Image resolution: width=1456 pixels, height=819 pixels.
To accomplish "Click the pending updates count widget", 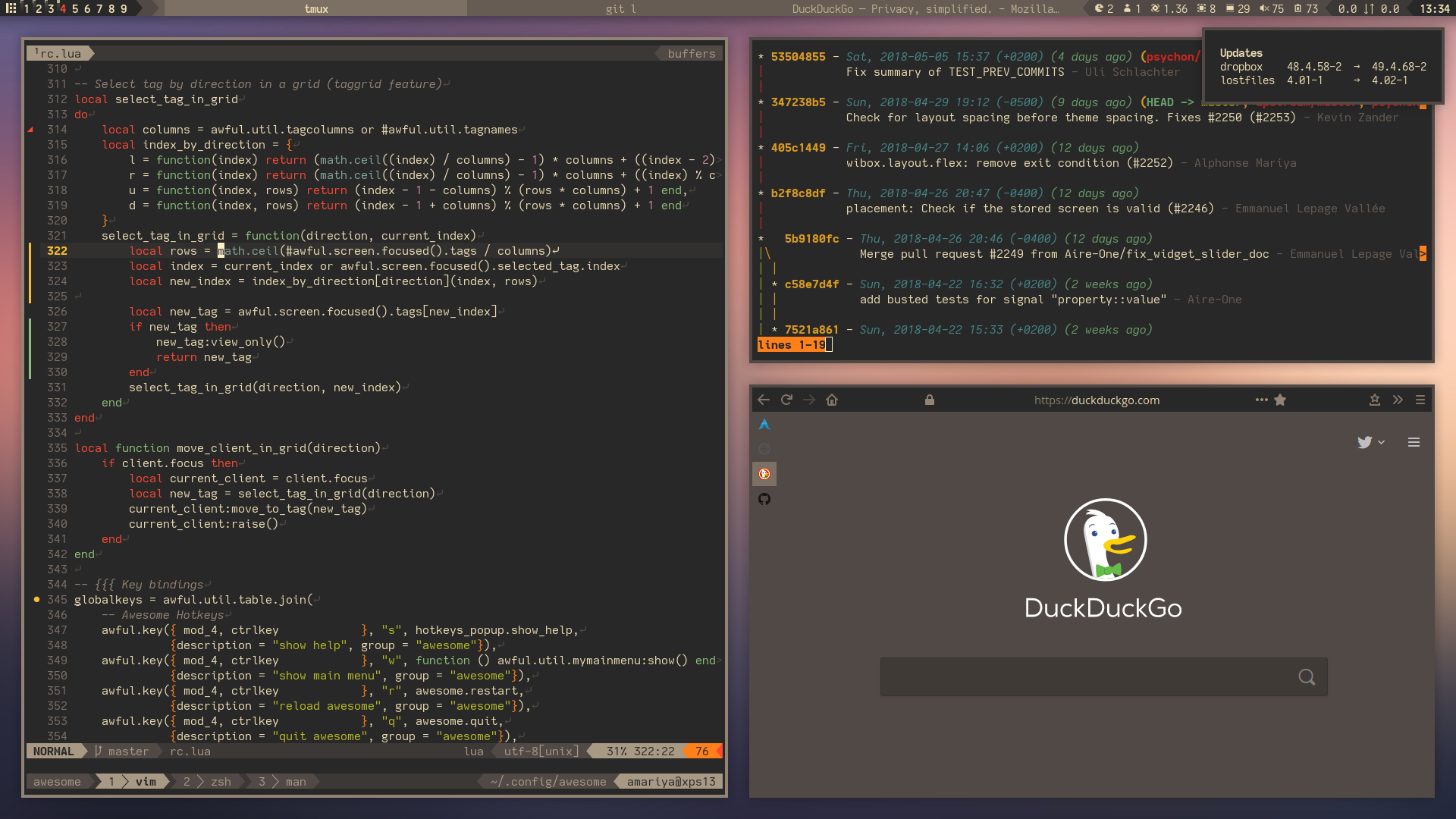I will click(x=1104, y=9).
